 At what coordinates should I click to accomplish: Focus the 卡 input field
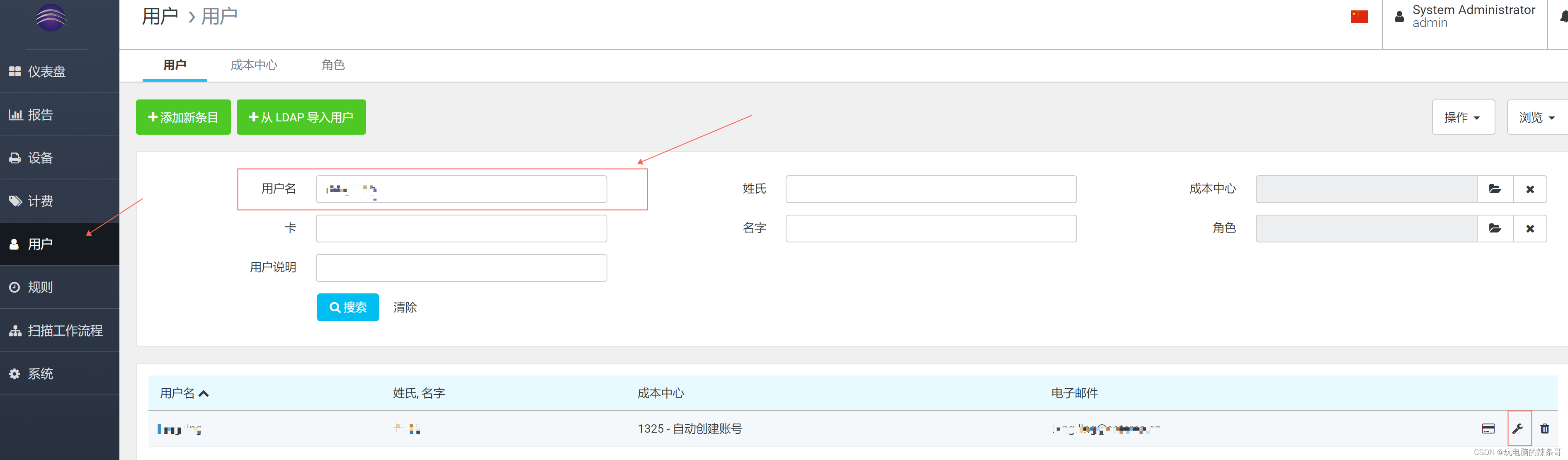(461, 228)
